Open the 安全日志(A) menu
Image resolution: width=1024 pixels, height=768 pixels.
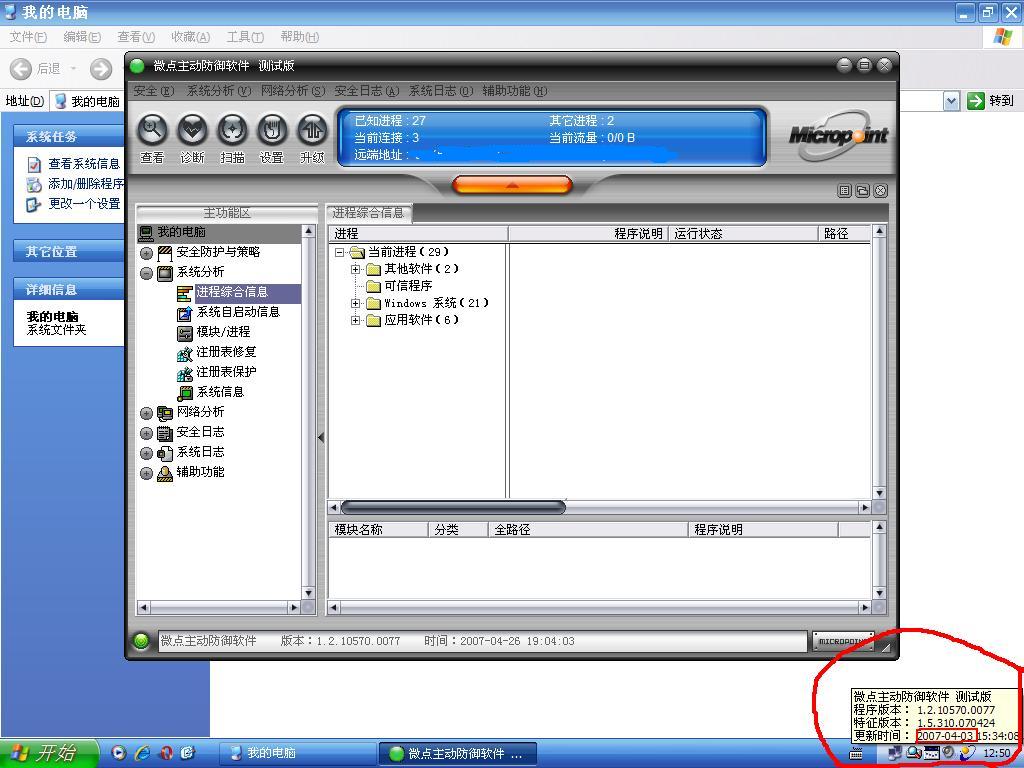(x=366, y=91)
